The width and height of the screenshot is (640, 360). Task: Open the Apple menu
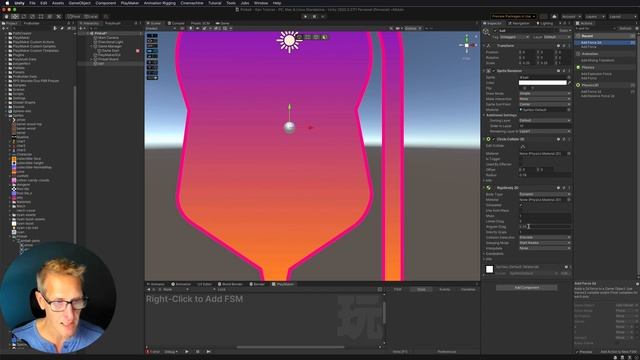point(7,3)
